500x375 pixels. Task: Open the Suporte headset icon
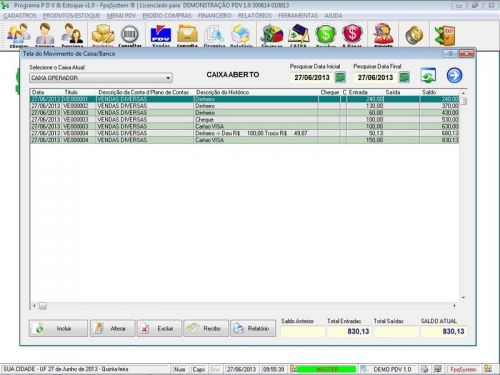(383, 35)
